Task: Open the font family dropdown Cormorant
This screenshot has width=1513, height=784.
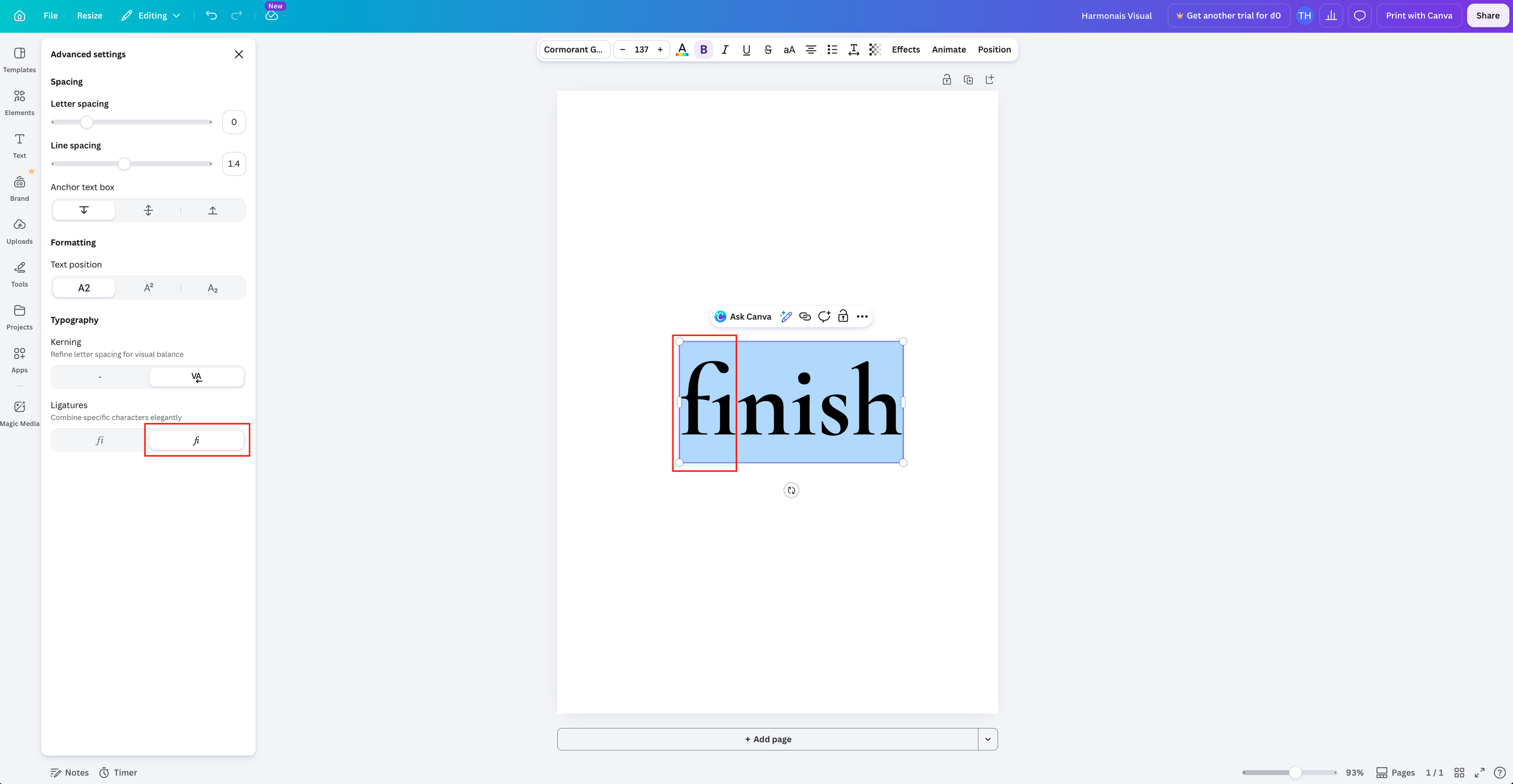Action: pos(574,50)
